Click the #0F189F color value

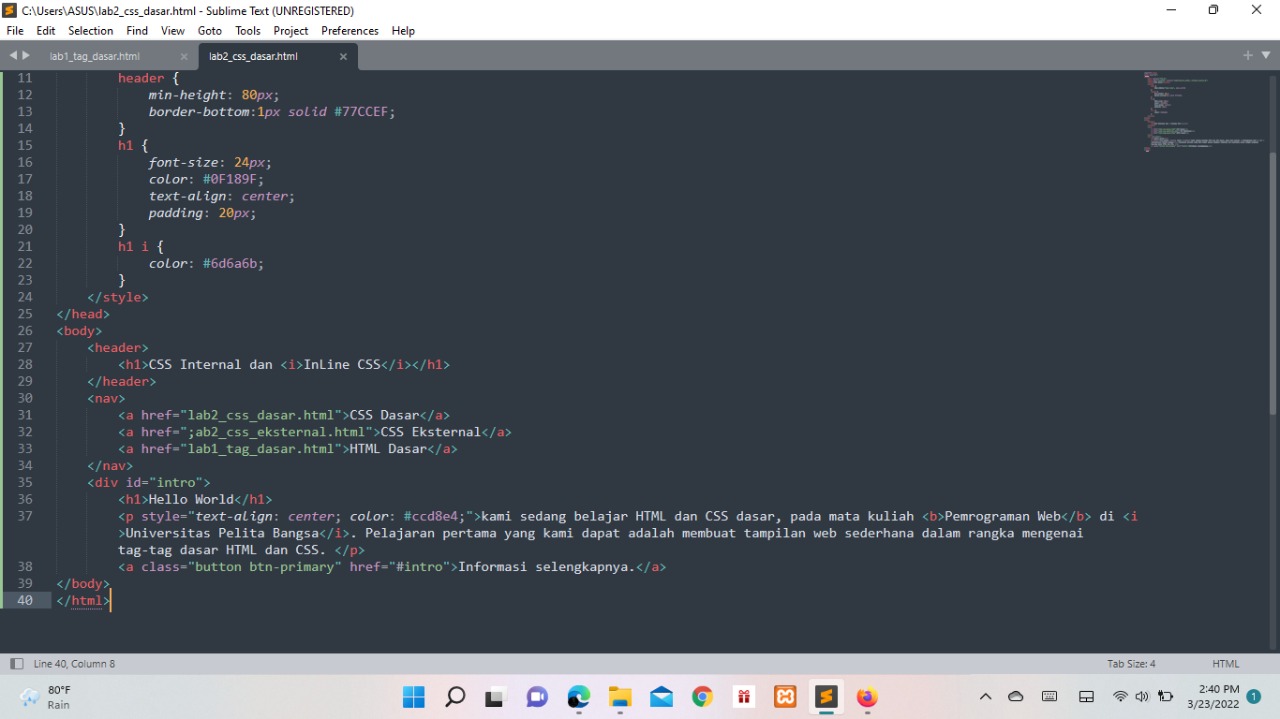[x=230, y=179]
